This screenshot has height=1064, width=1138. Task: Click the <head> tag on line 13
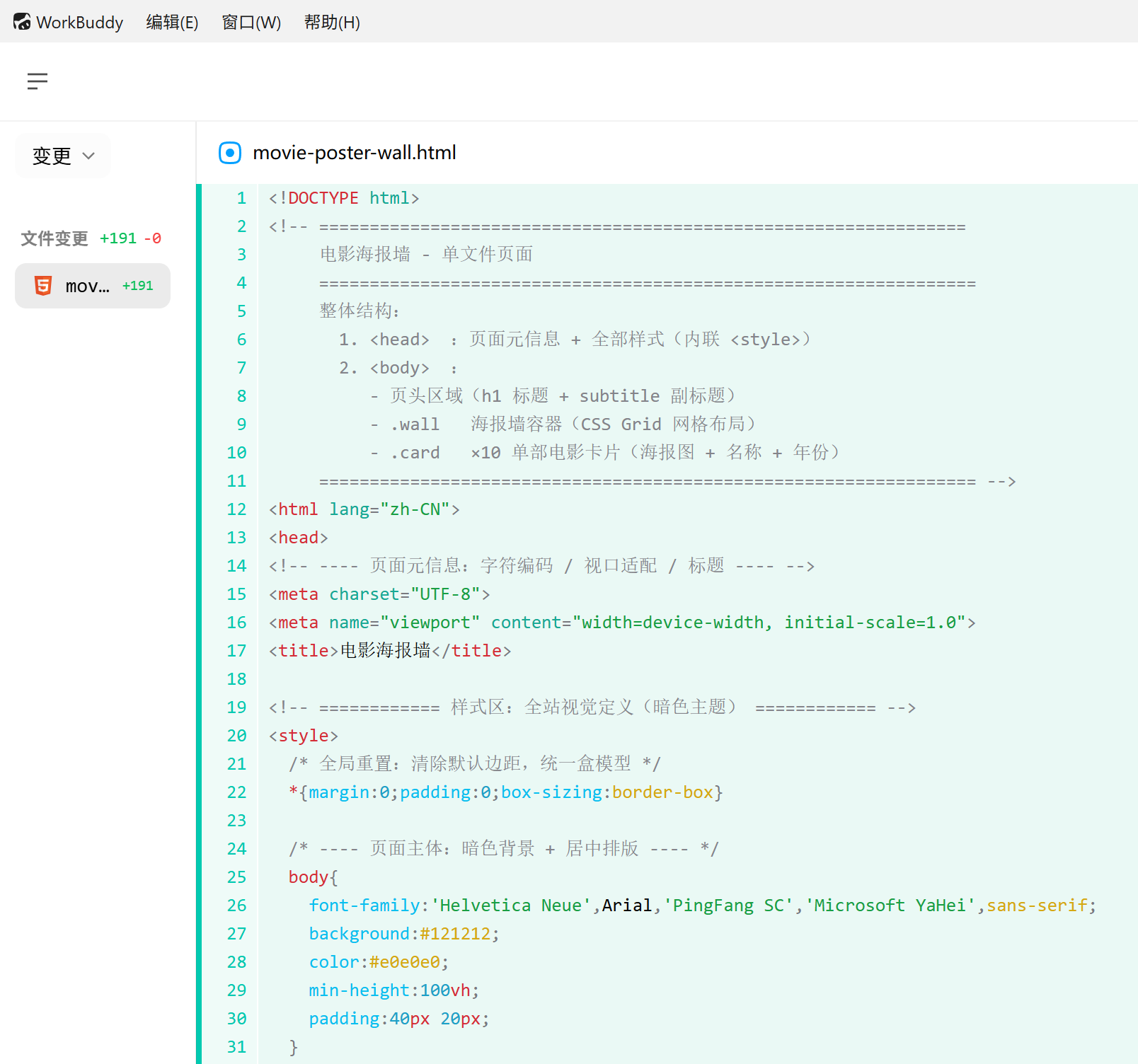click(x=299, y=538)
